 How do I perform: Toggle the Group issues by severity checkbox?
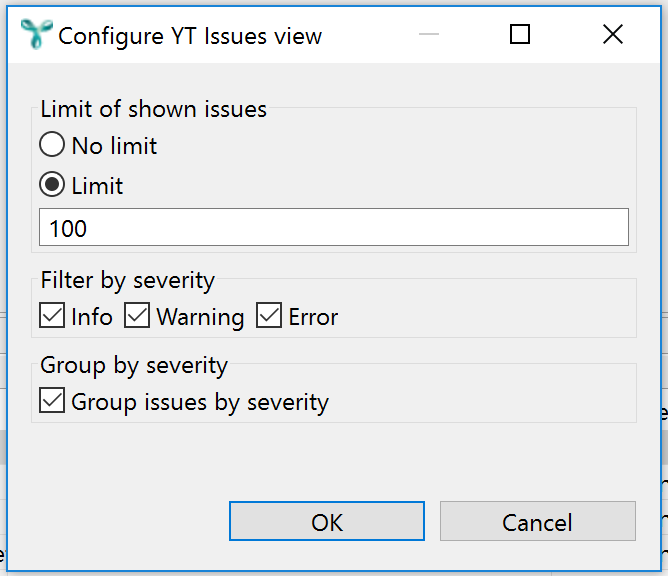click(x=52, y=400)
